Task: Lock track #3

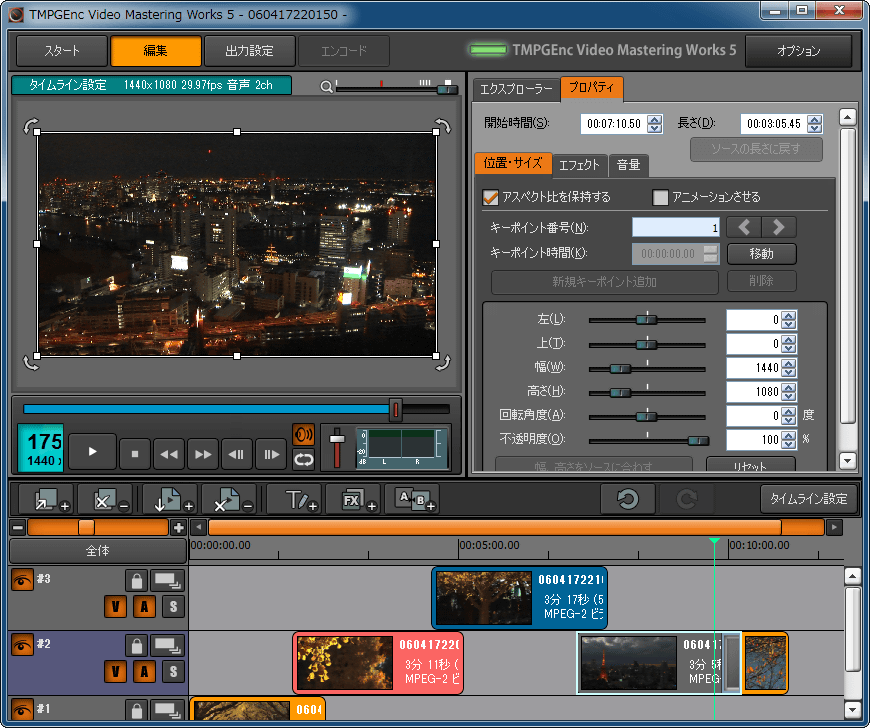Action: pos(136,581)
